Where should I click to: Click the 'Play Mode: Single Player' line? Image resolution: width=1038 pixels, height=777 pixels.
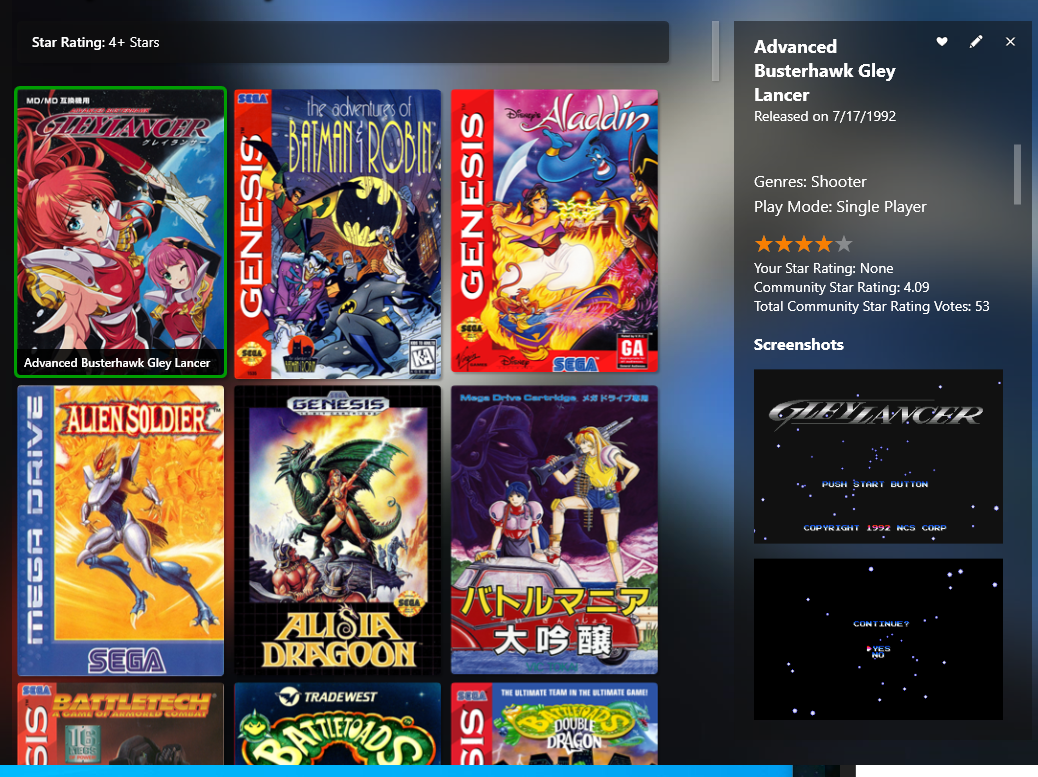pyautogui.click(x=840, y=207)
